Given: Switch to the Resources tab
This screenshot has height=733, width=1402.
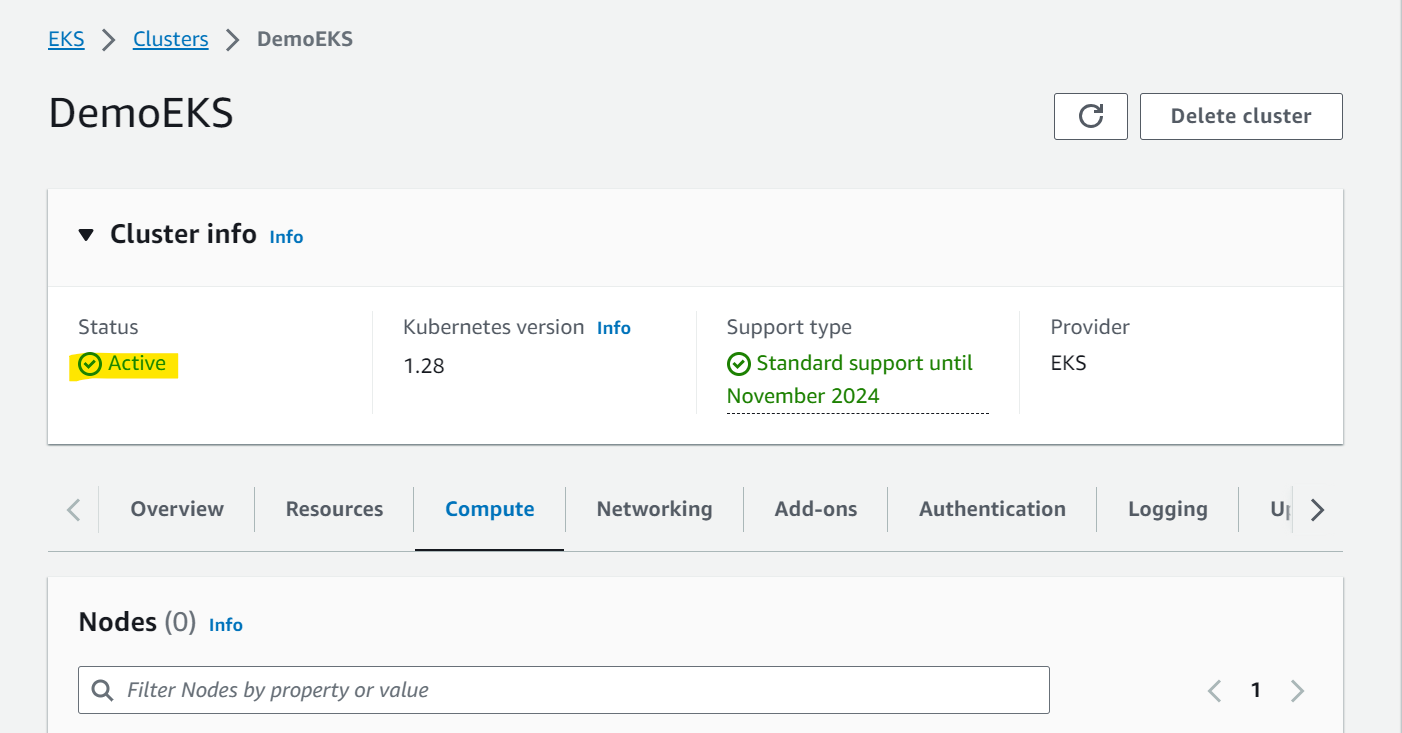Looking at the screenshot, I should click(334, 509).
